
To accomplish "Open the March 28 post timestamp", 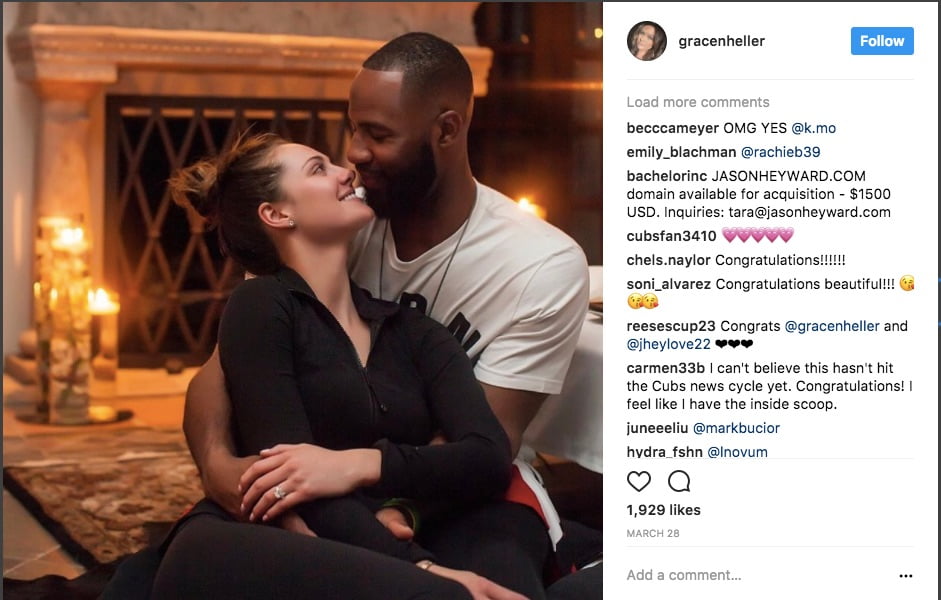I will coord(652,533).
